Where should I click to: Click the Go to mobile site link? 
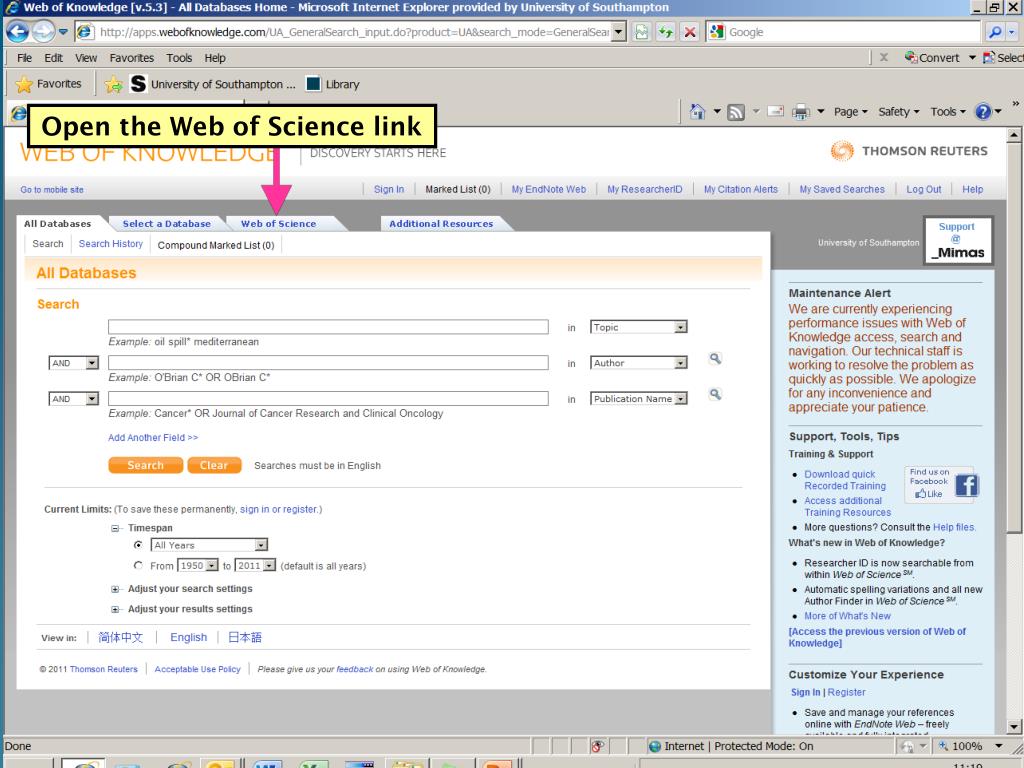coord(52,189)
